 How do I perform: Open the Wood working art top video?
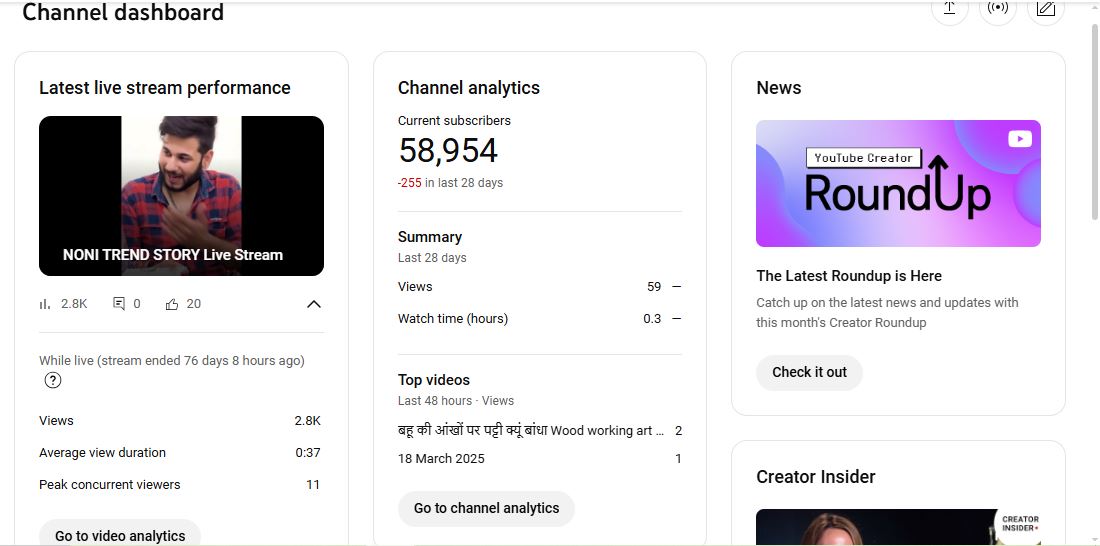pos(530,431)
